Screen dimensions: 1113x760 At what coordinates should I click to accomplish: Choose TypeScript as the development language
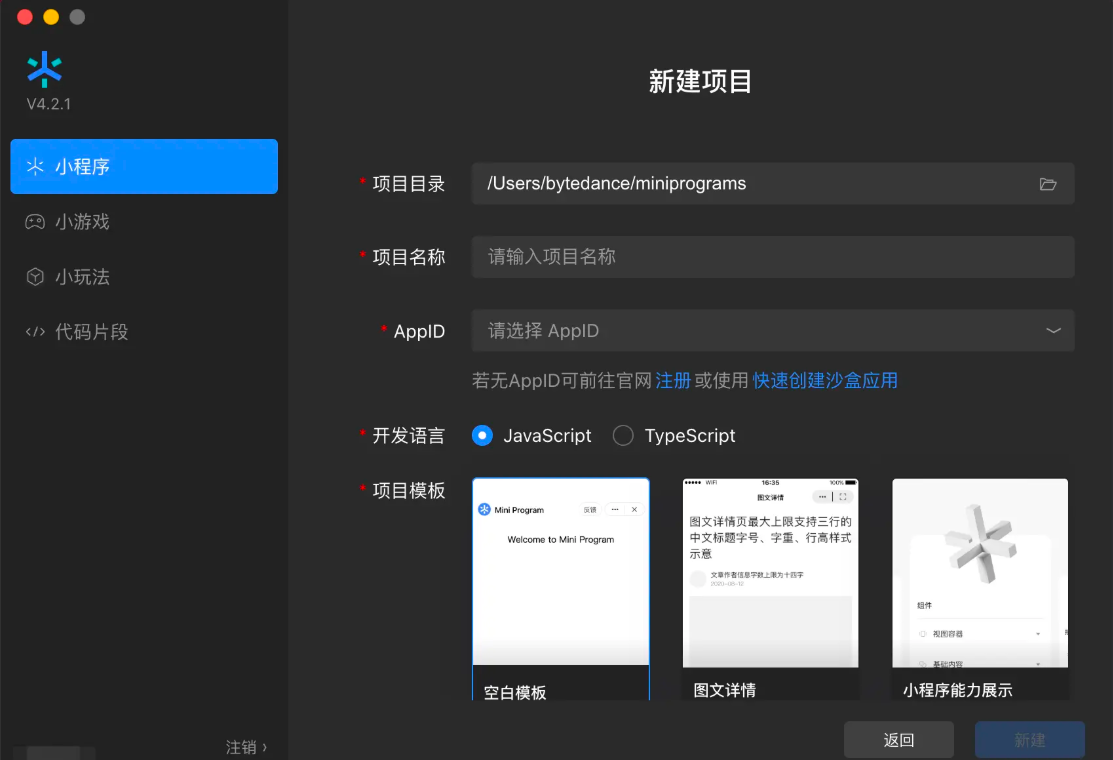674,436
